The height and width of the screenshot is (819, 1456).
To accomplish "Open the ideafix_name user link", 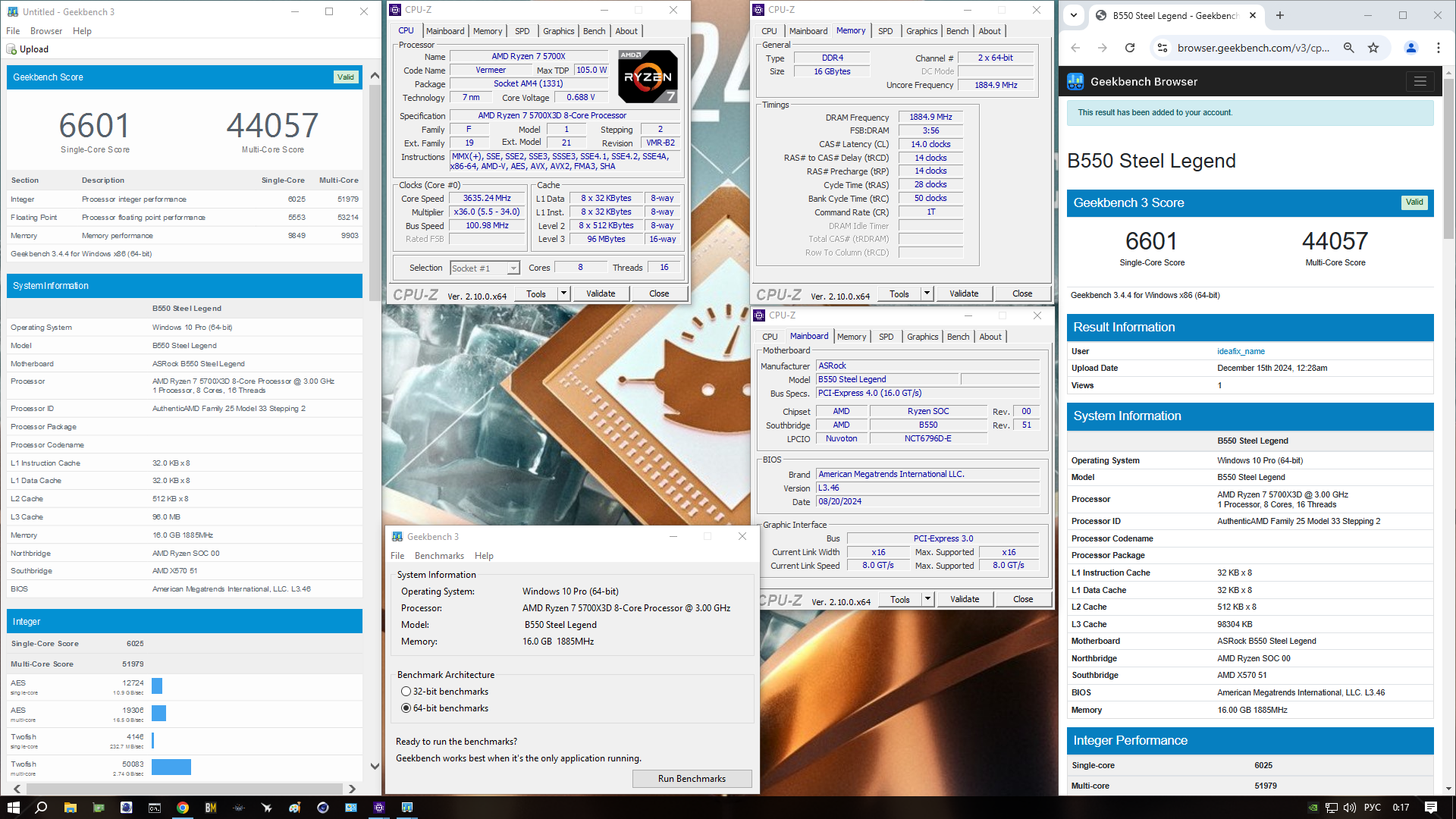I will (1241, 351).
